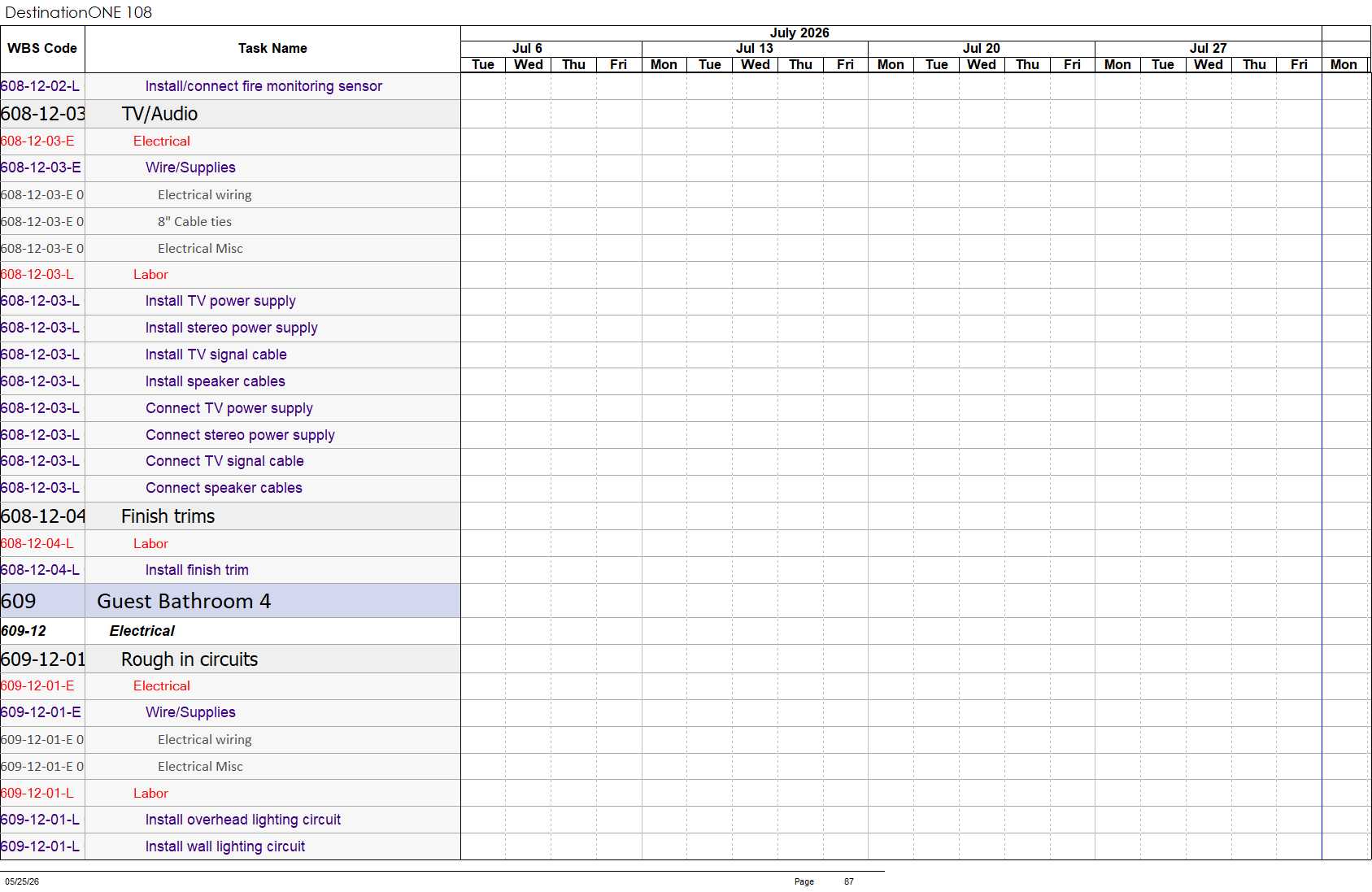Click Mon under the Jul 27 week

point(1117,65)
